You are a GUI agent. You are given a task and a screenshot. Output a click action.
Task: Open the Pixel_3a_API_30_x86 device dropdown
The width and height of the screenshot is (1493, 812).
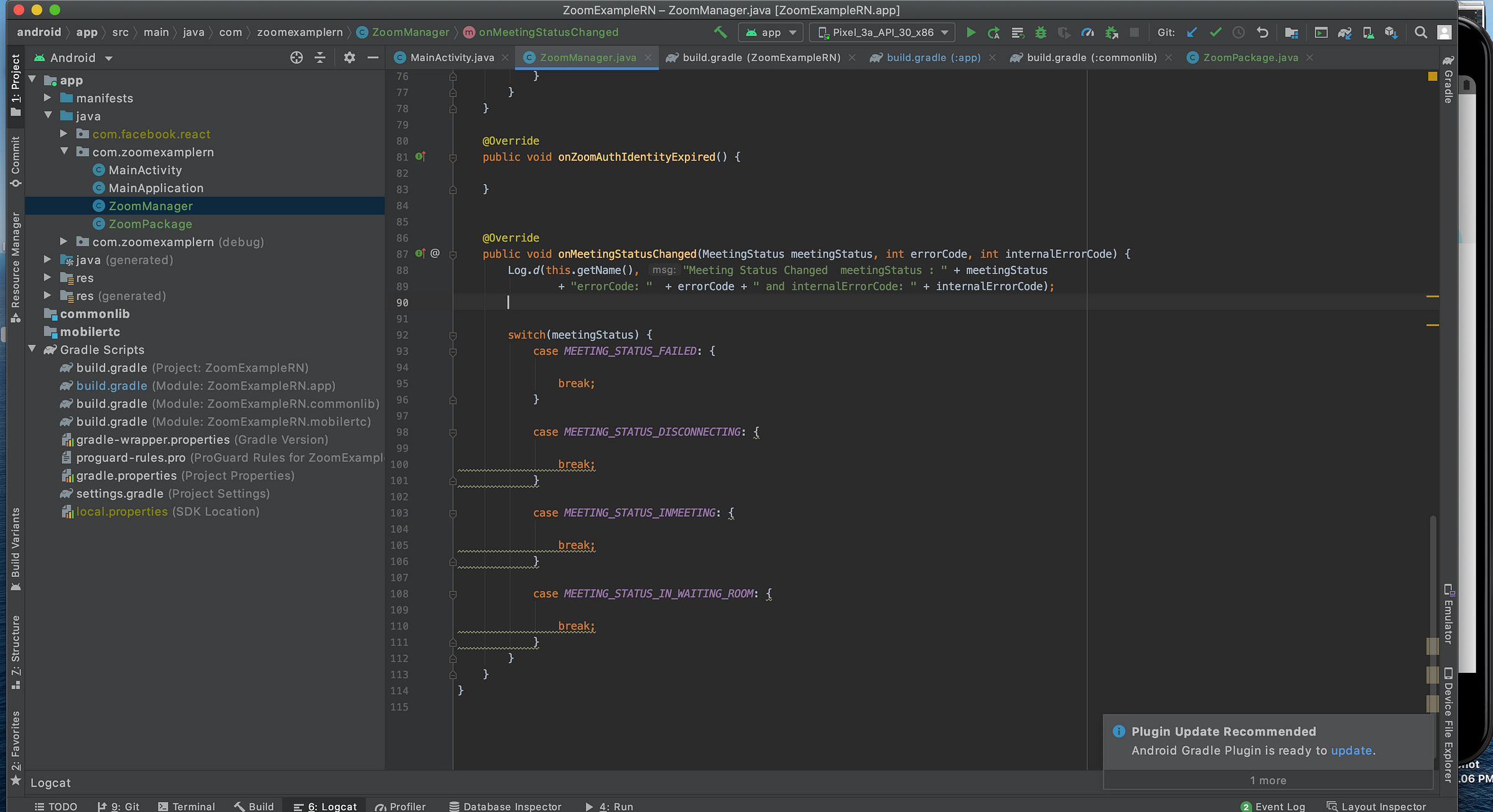pos(882,32)
